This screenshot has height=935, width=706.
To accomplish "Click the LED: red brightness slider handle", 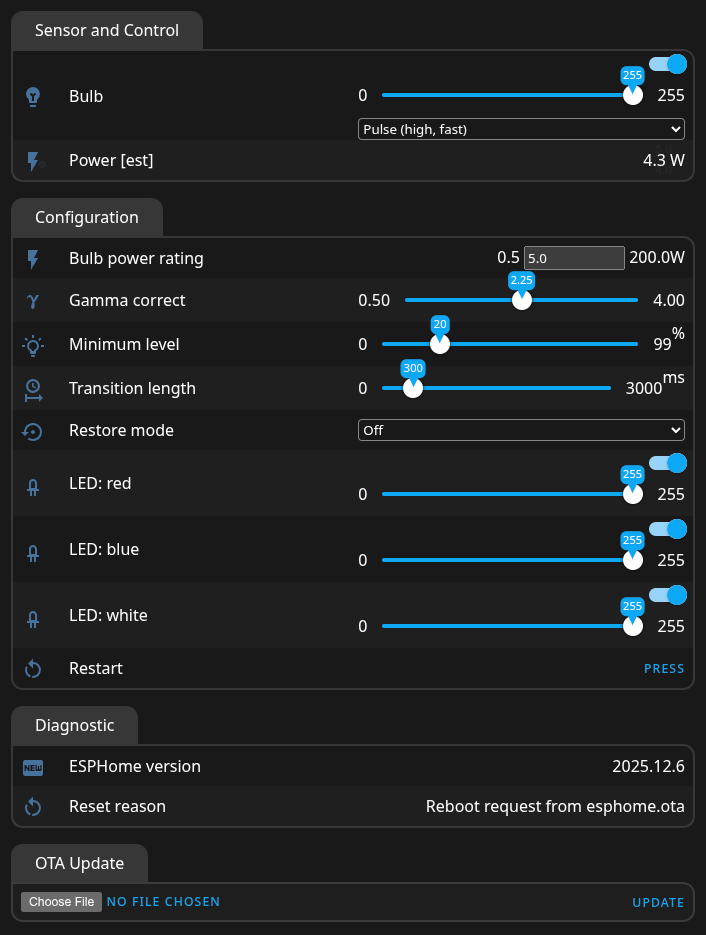I will [x=633, y=494].
